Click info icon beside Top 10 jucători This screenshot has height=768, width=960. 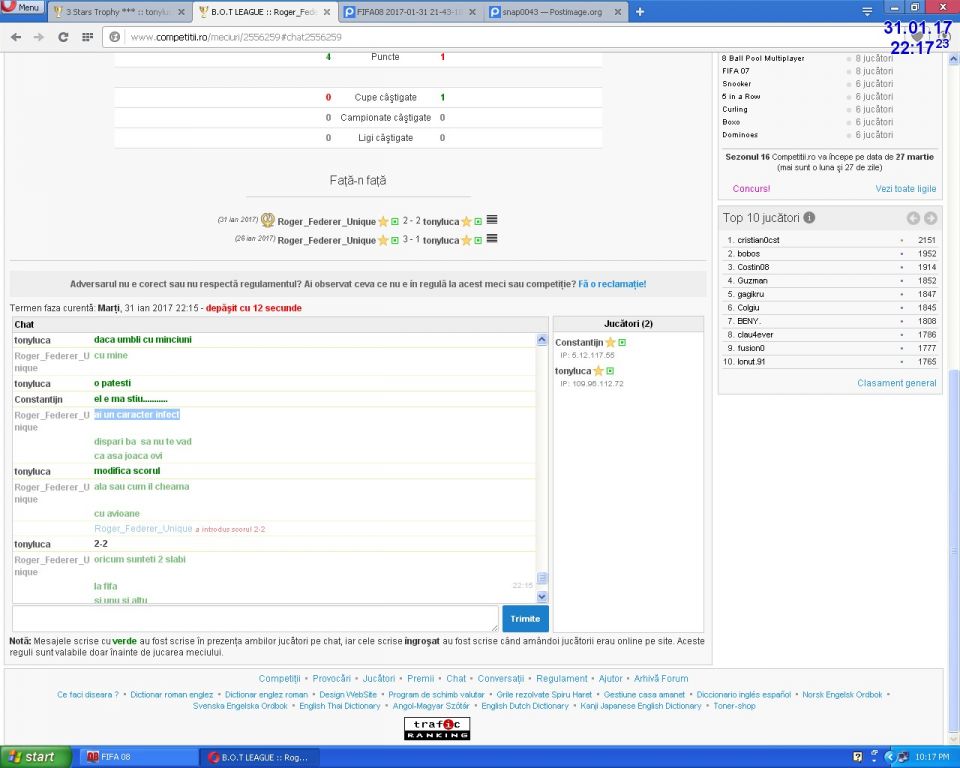point(809,218)
